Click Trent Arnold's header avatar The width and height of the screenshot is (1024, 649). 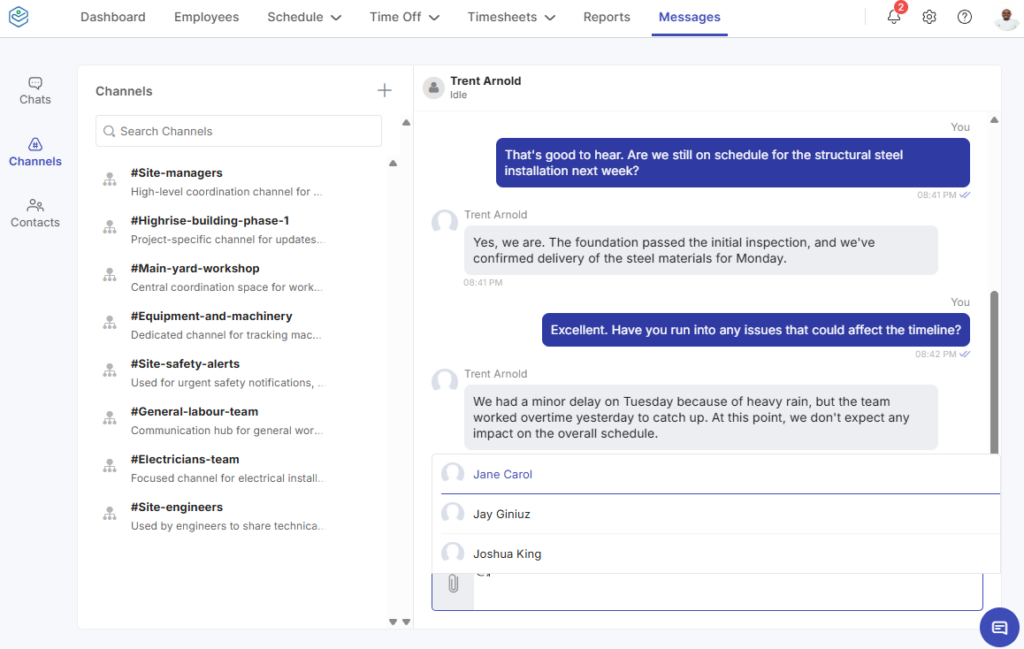click(433, 87)
